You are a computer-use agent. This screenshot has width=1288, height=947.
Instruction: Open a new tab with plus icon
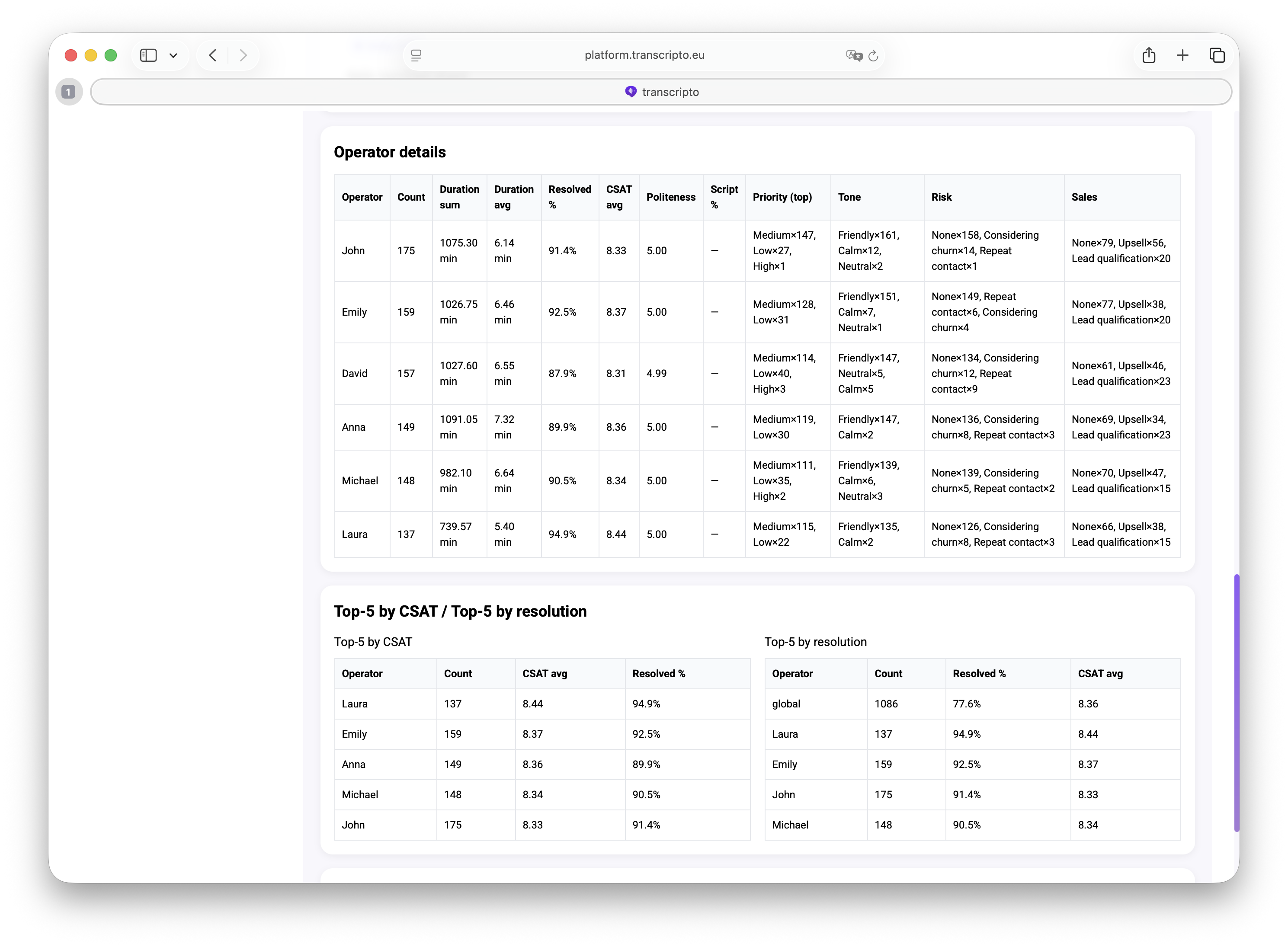1182,55
